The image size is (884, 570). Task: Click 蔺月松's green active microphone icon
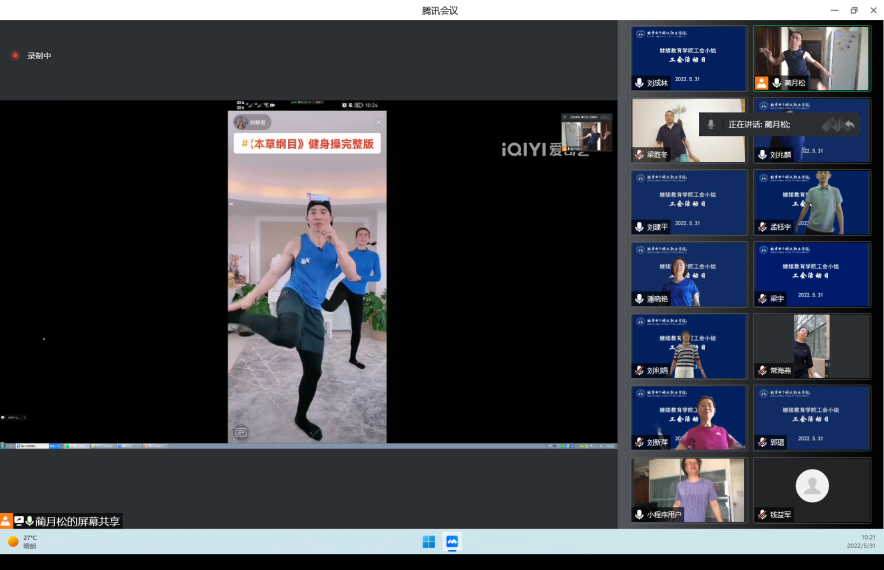(775, 83)
